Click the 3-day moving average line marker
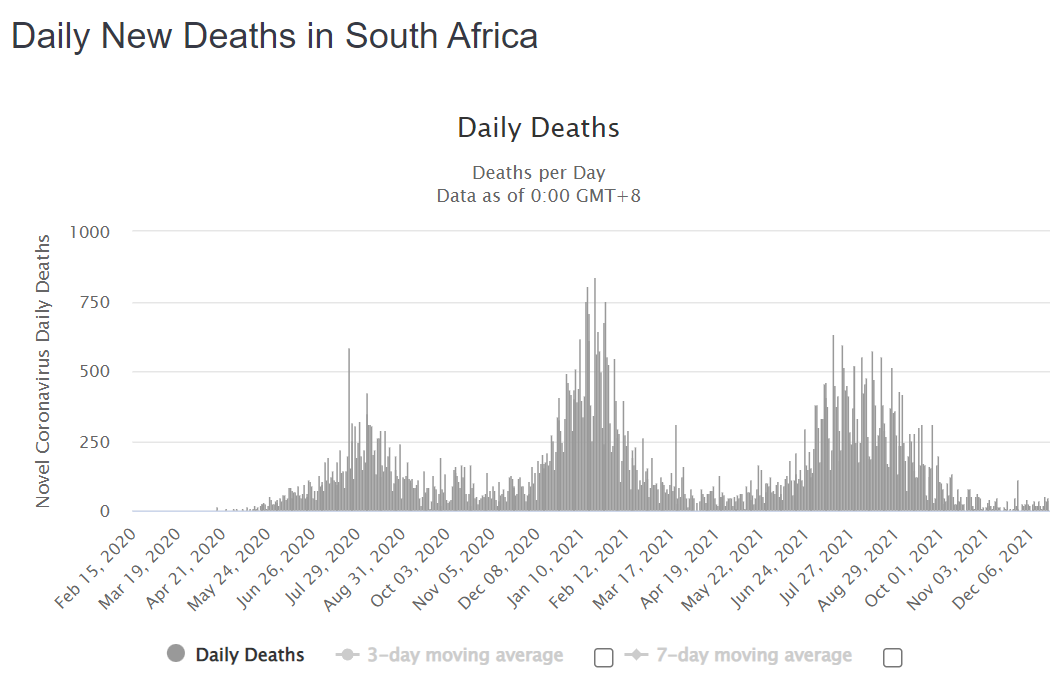This screenshot has height=679, width=1061. [347, 655]
